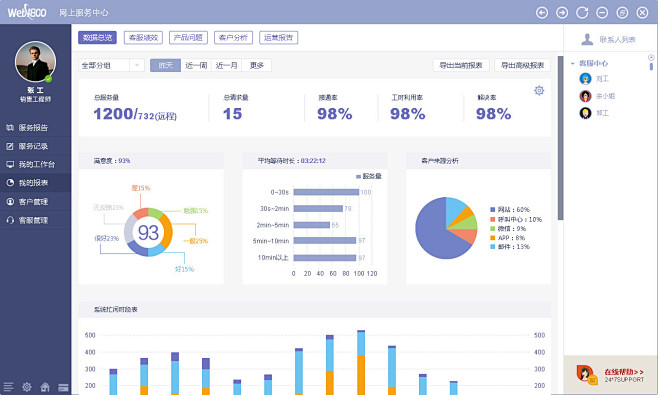Click the 导出高级报表 button
The image size is (658, 395).
[x=522, y=65]
